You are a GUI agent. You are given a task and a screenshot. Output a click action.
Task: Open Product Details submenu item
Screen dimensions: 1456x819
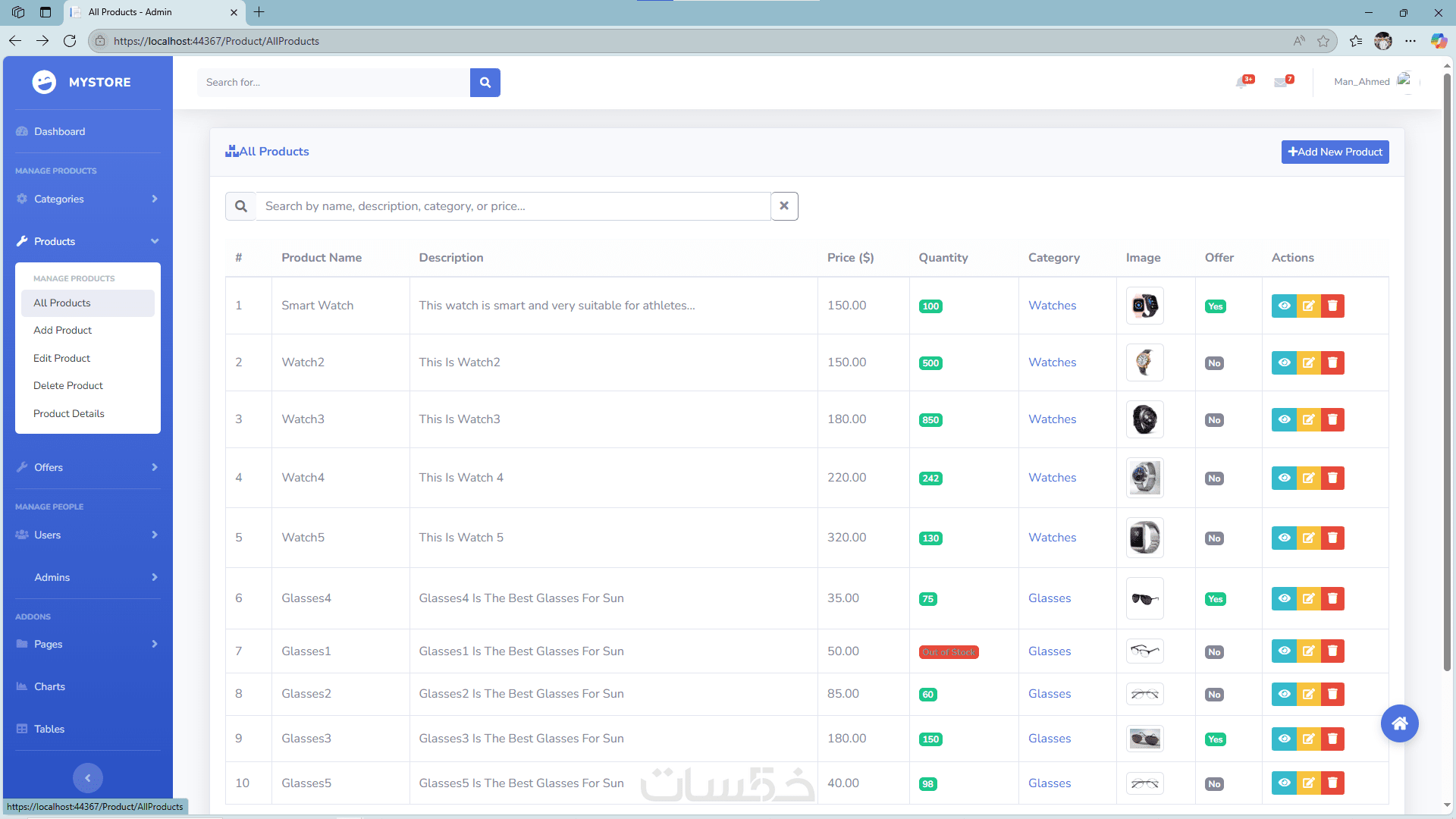coord(69,413)
